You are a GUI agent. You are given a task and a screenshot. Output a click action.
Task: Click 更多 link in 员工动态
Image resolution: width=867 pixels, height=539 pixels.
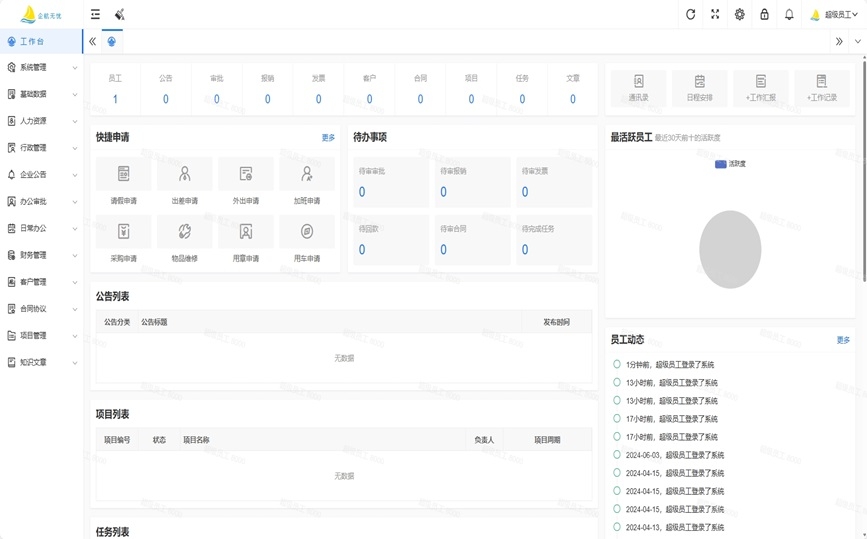pyautogui.click(x=843, y=340)
